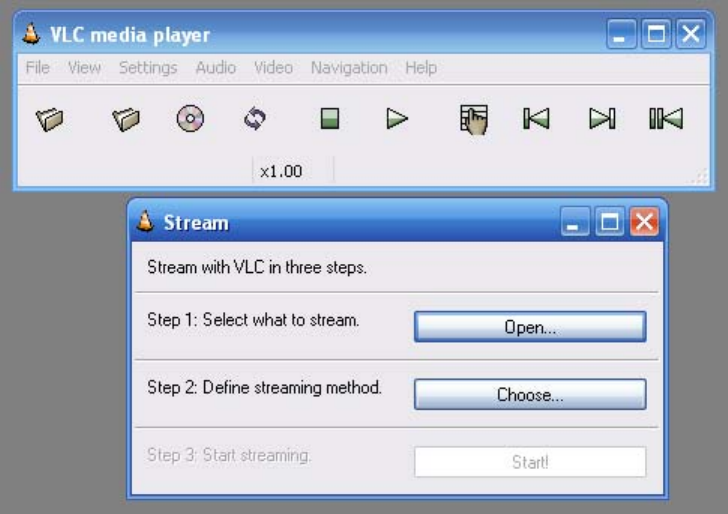Click the Open... button for Step 1
The width and height of the screenshot is (728, 514).
(x=530, y=327)
